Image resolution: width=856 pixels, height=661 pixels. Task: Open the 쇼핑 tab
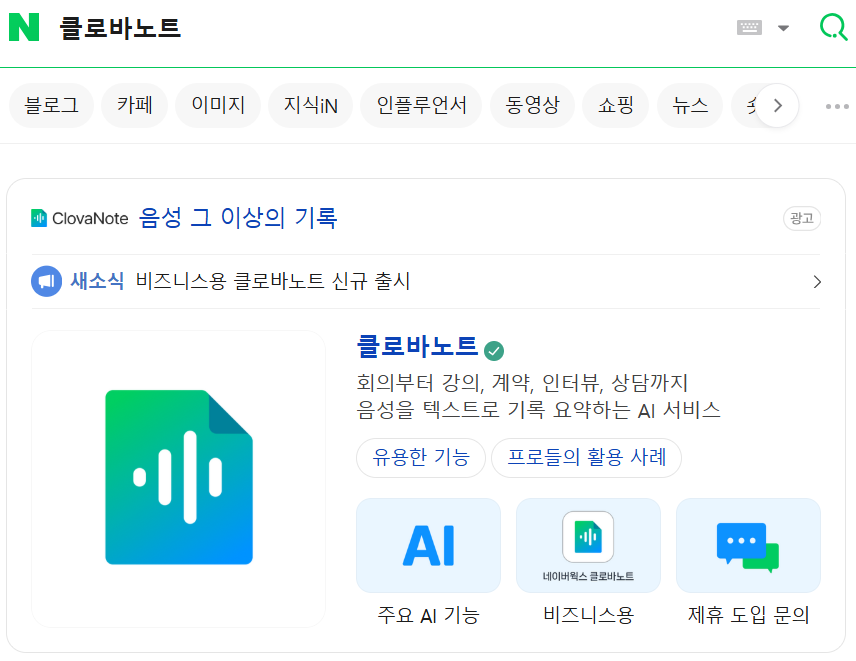615,105
